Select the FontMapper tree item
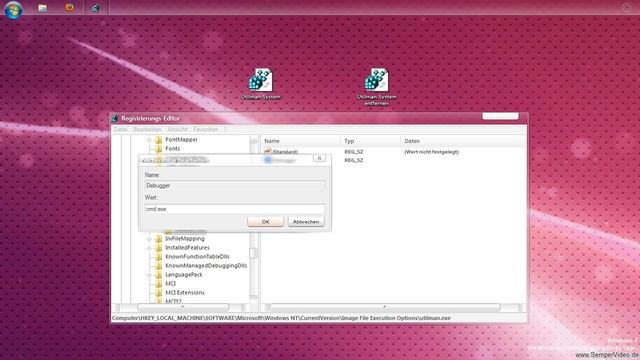The width and height of the screenshot is (640, 360). (181, 140)
